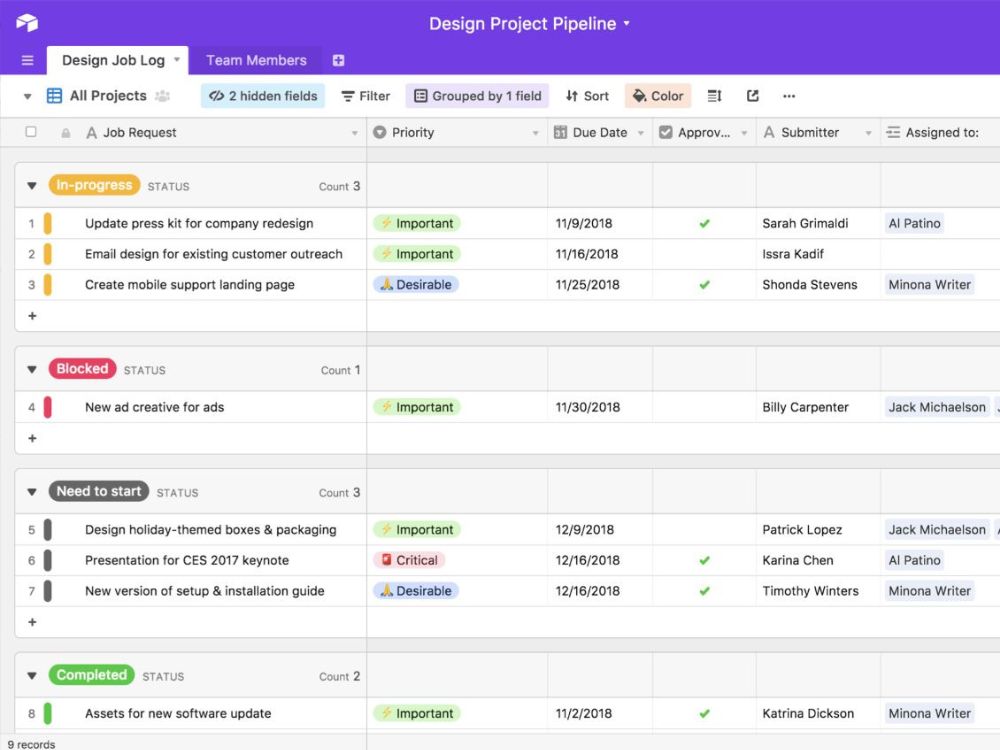The height and width of the screenshot is (750, 1000).
Task: Collapse the Blocked status group
Action: [32, 369]
